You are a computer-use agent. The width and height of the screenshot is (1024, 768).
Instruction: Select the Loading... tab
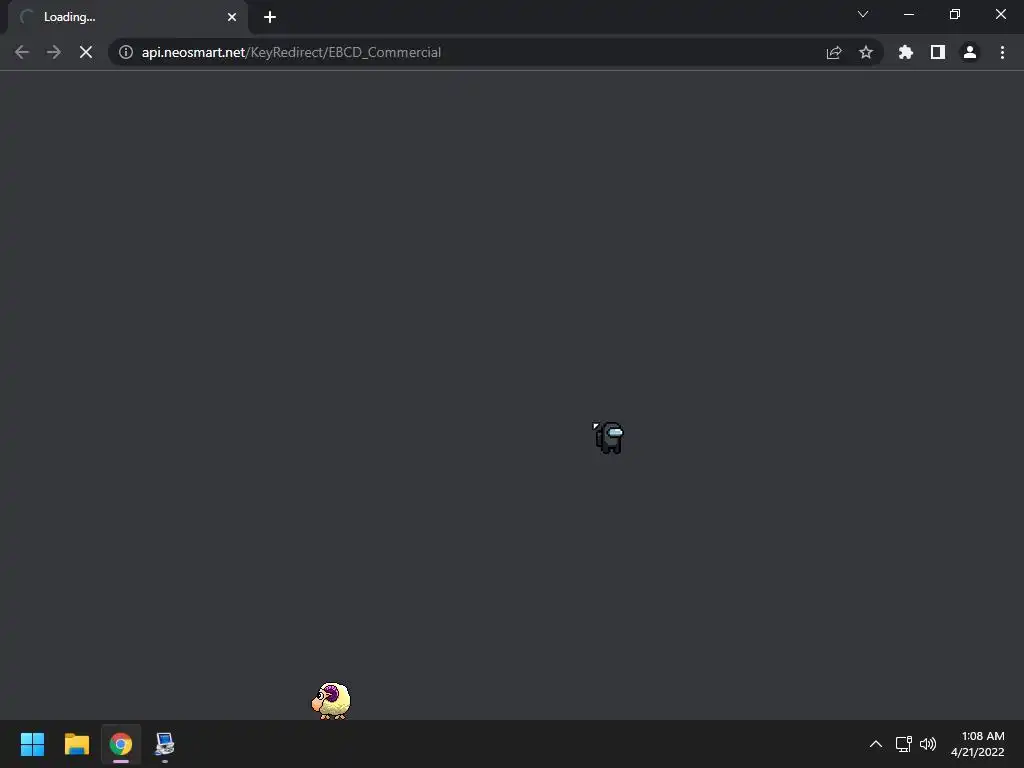click(x=128, y=17)
